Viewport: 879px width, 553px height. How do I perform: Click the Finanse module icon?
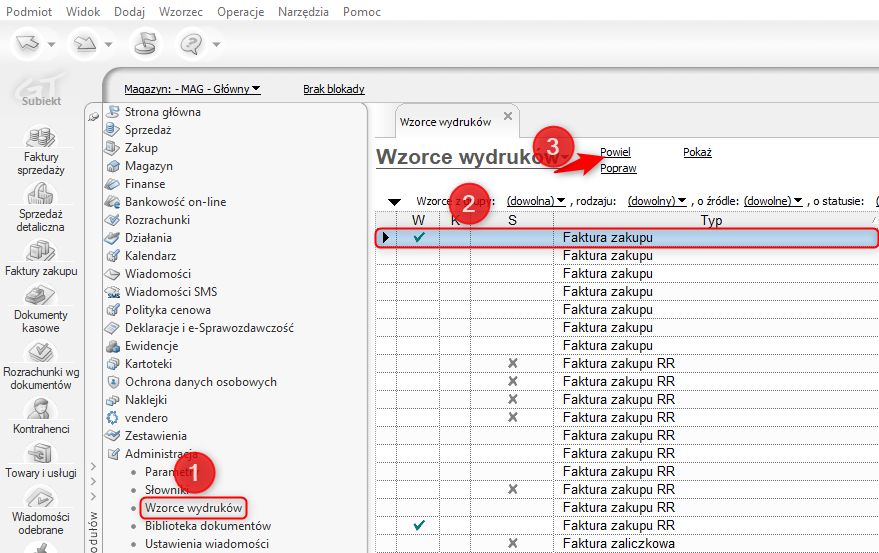pos(113,184)
